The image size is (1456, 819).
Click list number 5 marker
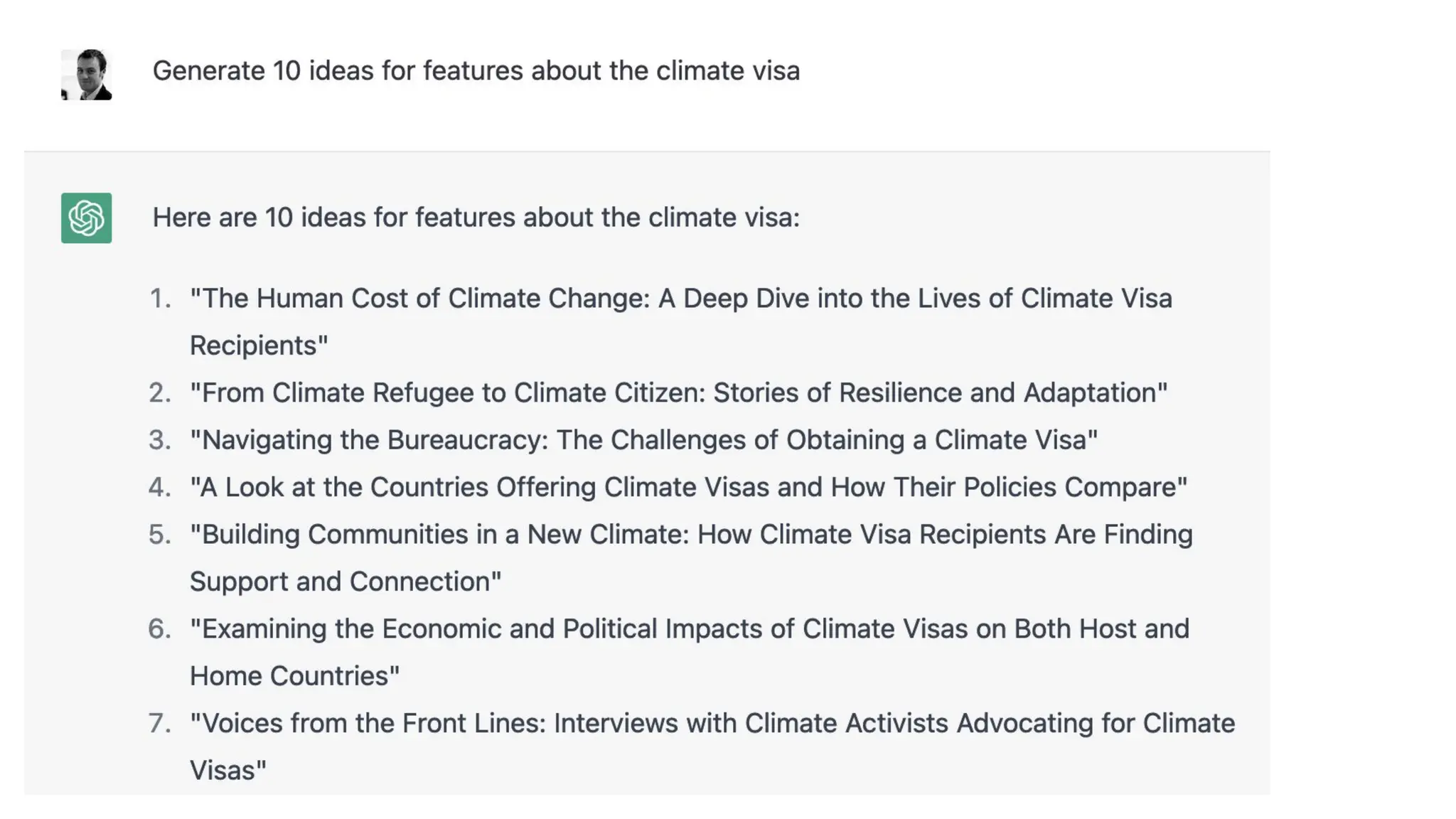tap(160, 535)
